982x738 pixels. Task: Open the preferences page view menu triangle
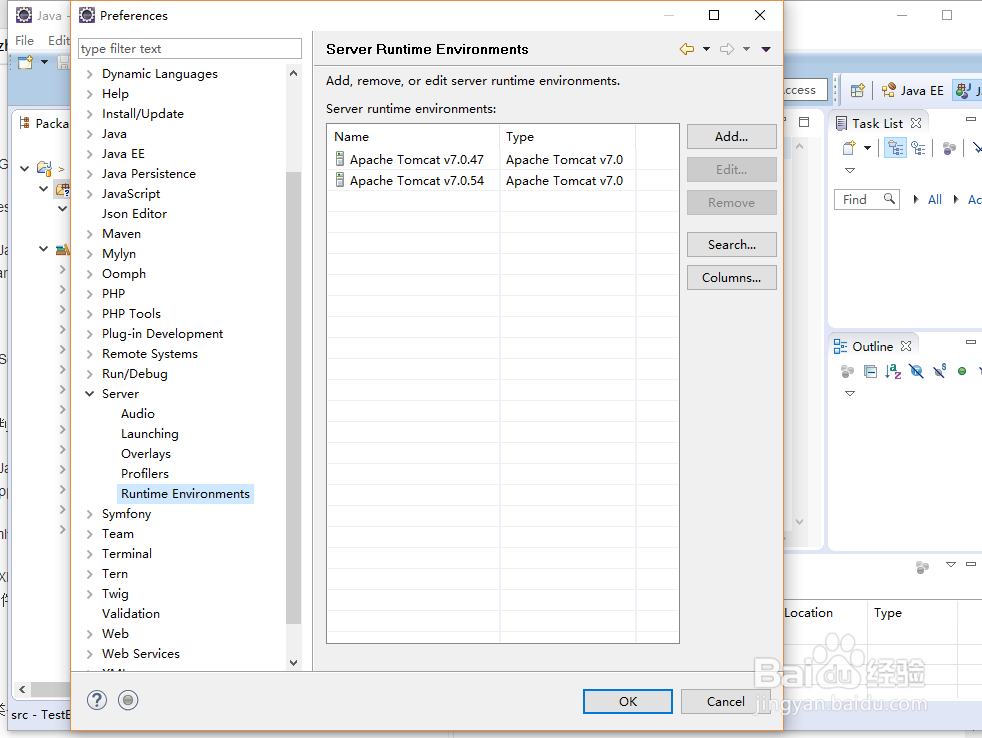point(766,49)
